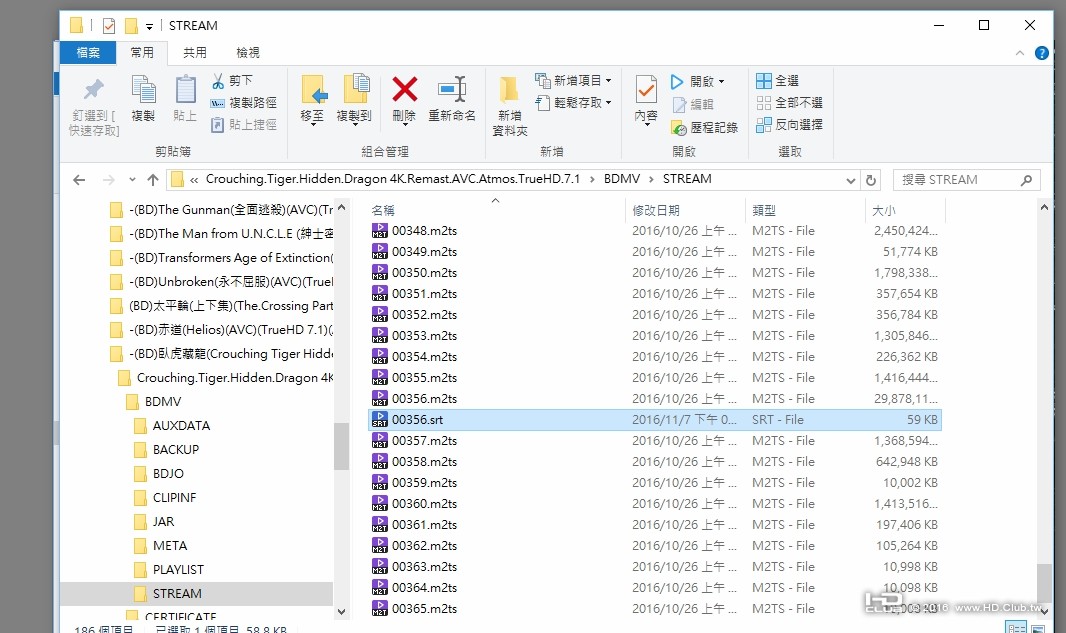Click the Paste shortcut button
1066x633 pixels.
tap(243, 124)
